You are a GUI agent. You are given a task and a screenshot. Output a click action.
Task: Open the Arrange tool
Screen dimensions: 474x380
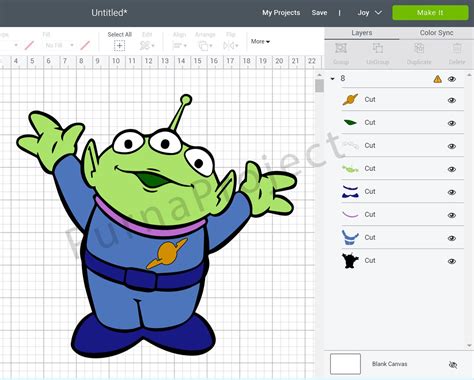[x=205, y=46]
